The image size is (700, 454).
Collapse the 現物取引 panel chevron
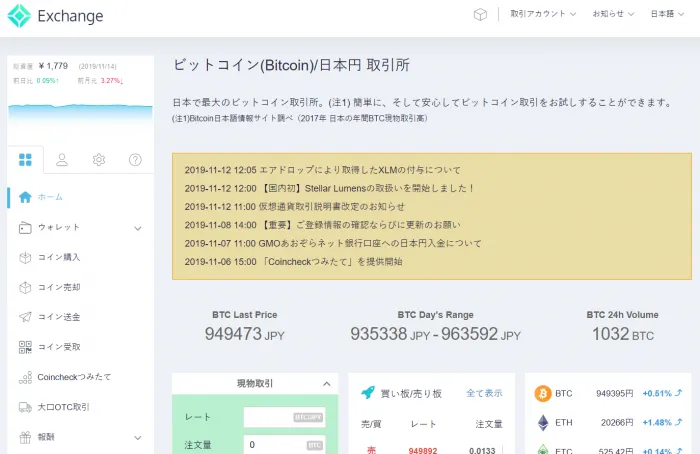pyautogui.click(x=327, y=383)
